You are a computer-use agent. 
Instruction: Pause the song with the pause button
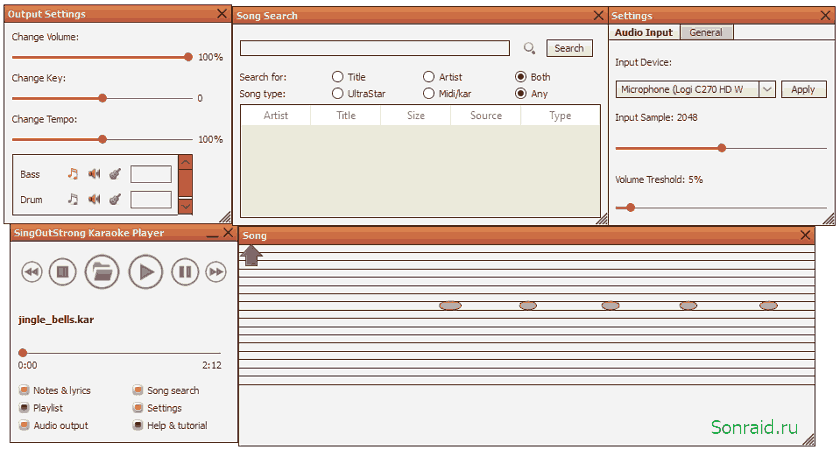click(x=185, y=272)
